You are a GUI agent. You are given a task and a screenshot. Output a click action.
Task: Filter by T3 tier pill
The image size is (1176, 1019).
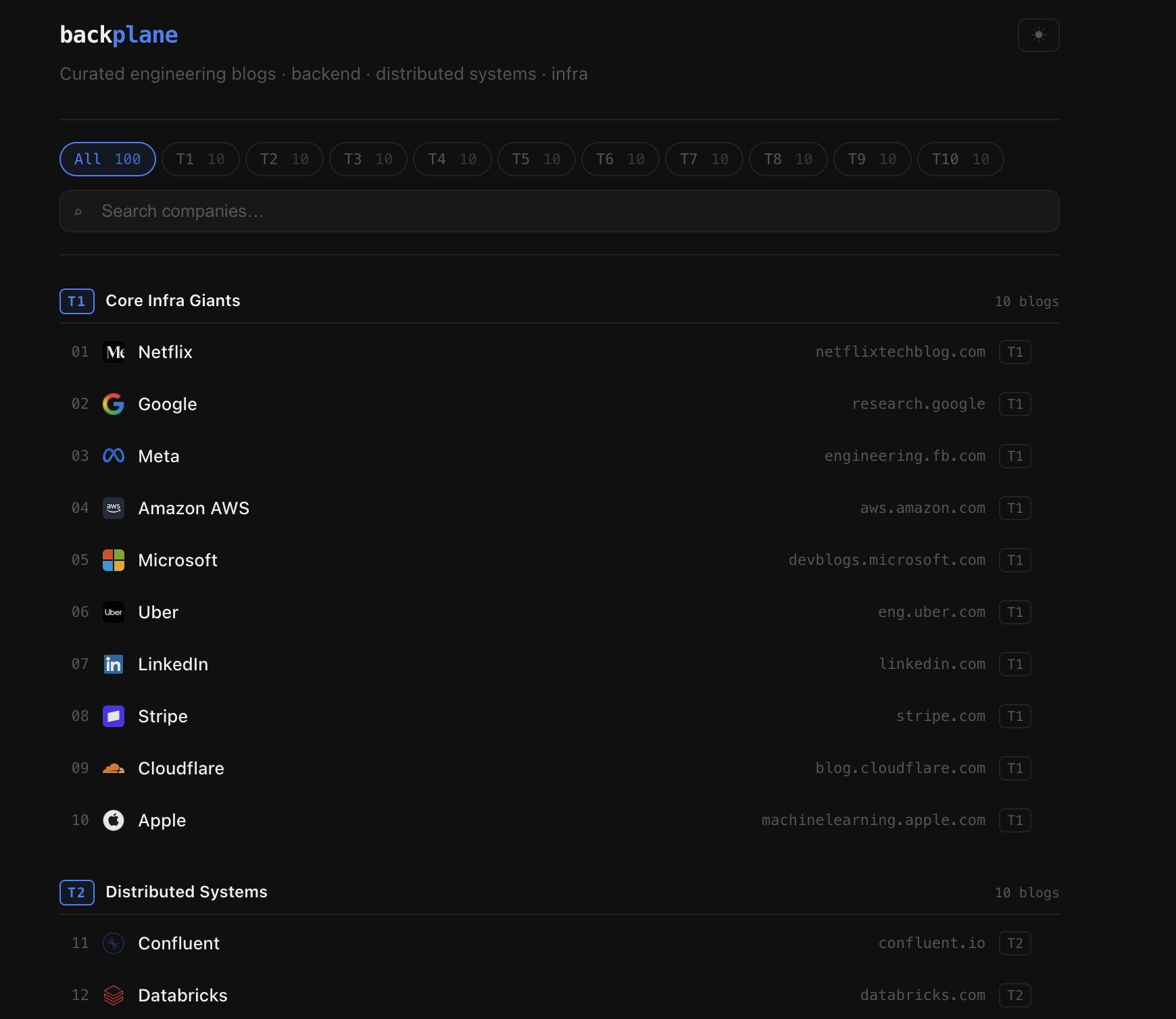368,159
